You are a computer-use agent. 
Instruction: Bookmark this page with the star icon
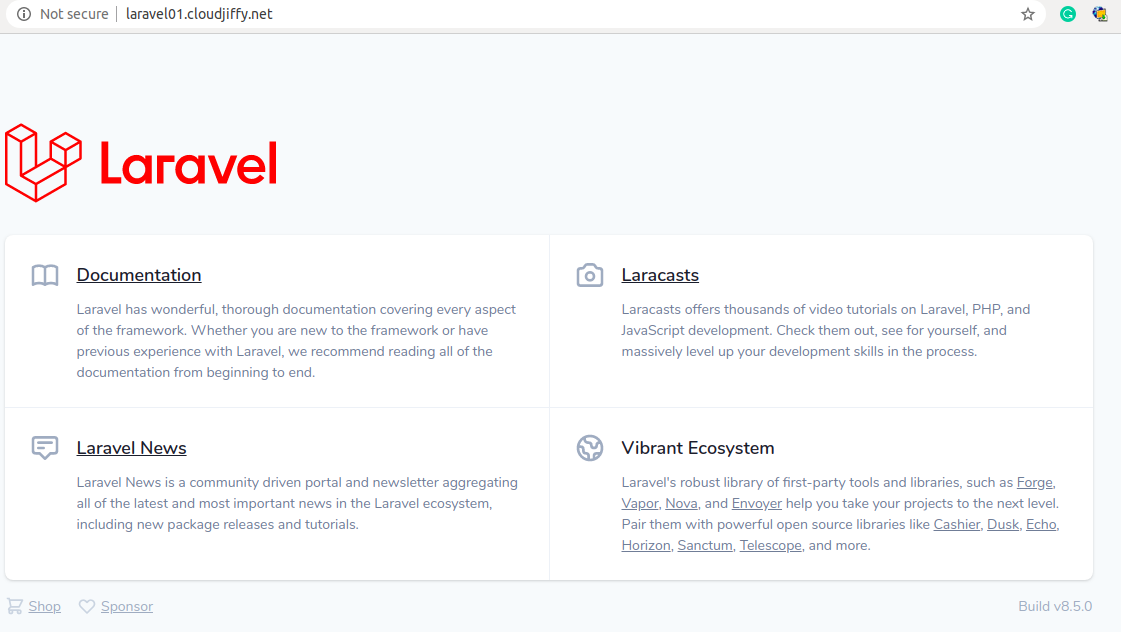pos(1028,14)
